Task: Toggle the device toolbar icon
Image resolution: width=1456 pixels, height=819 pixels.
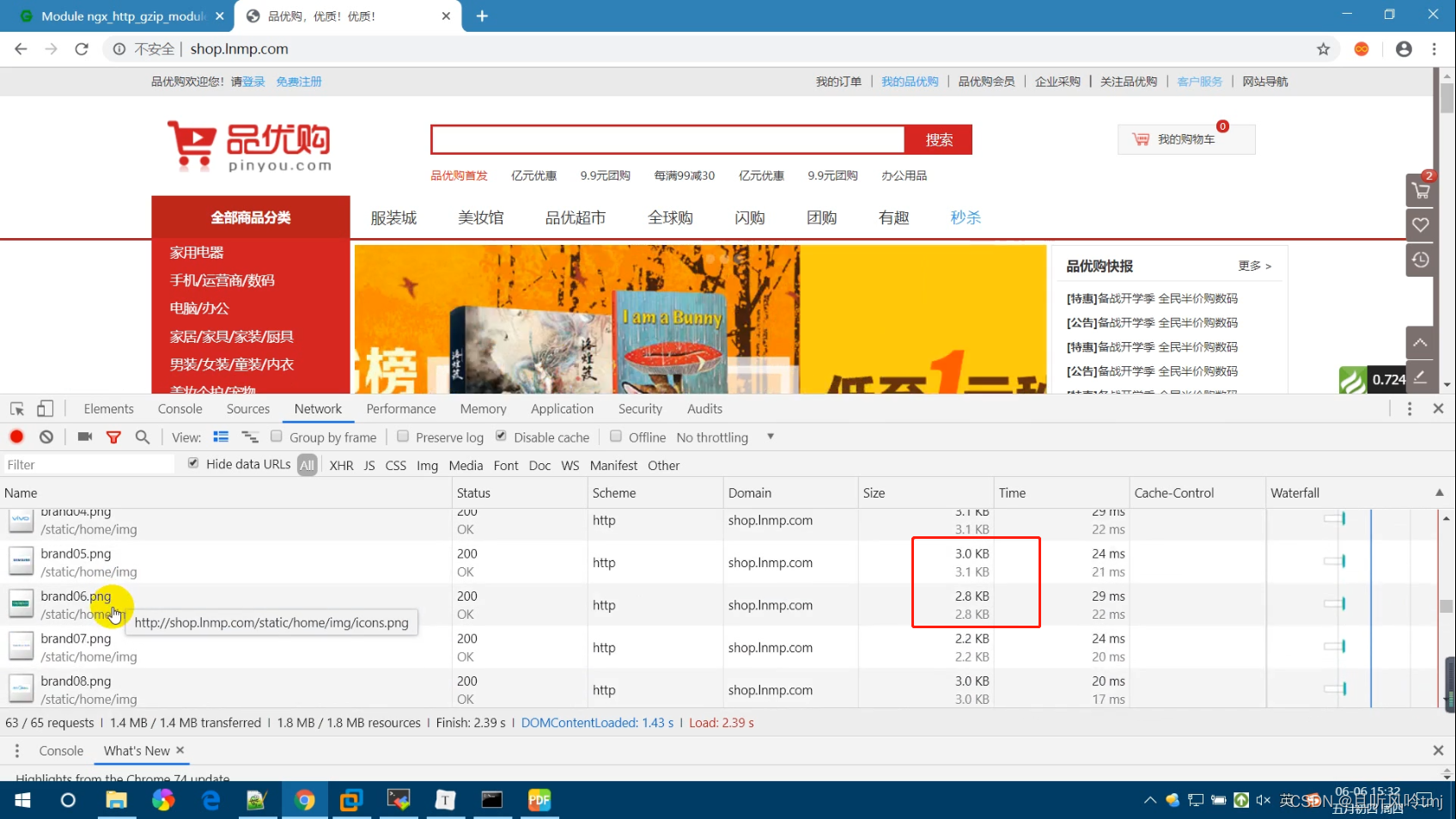Action: click(46, 409)
